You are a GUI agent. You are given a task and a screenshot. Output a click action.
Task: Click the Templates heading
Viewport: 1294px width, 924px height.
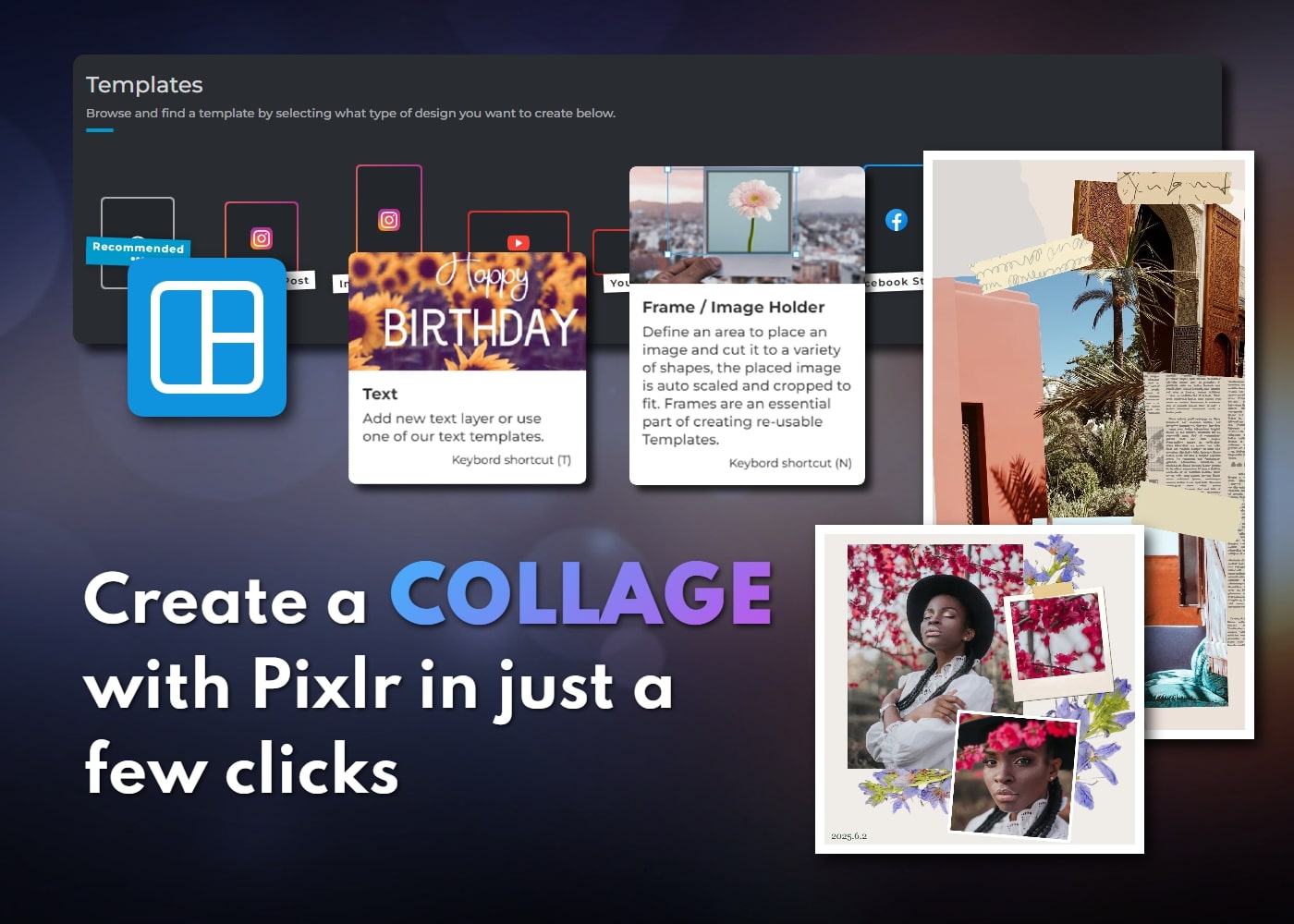coord(144,85)
